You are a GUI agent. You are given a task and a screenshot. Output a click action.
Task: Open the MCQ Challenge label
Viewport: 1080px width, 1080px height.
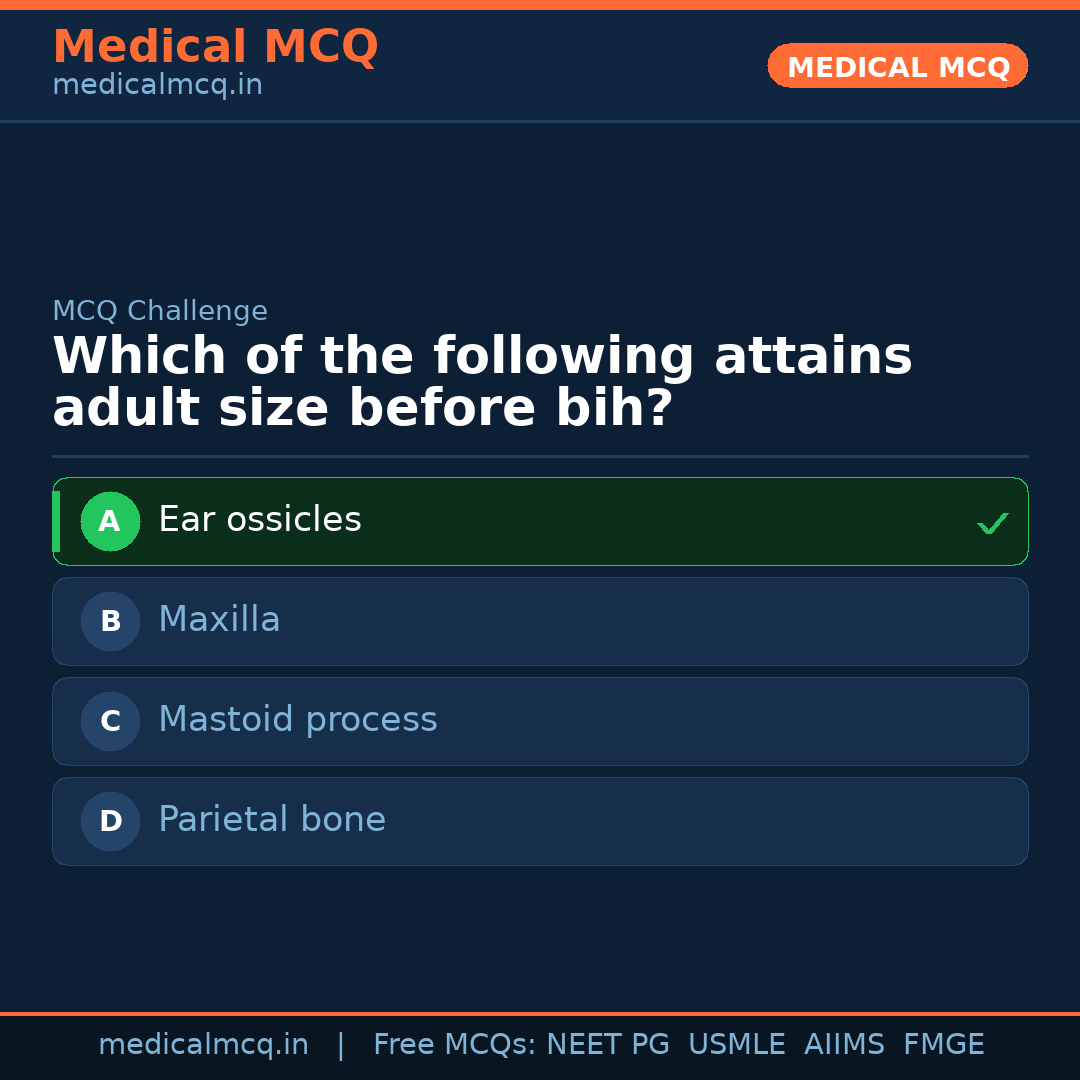click(160, 311)
